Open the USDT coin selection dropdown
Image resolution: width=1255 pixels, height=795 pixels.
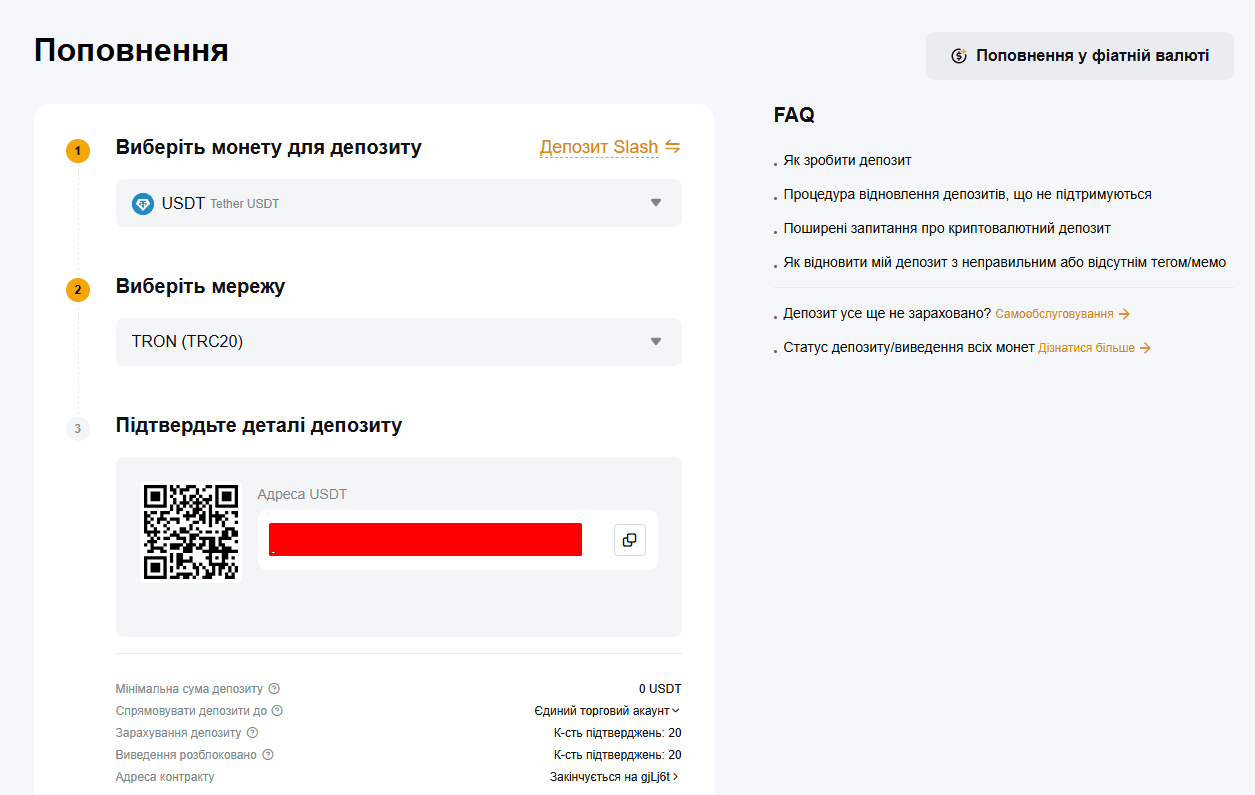pos(399,203)
